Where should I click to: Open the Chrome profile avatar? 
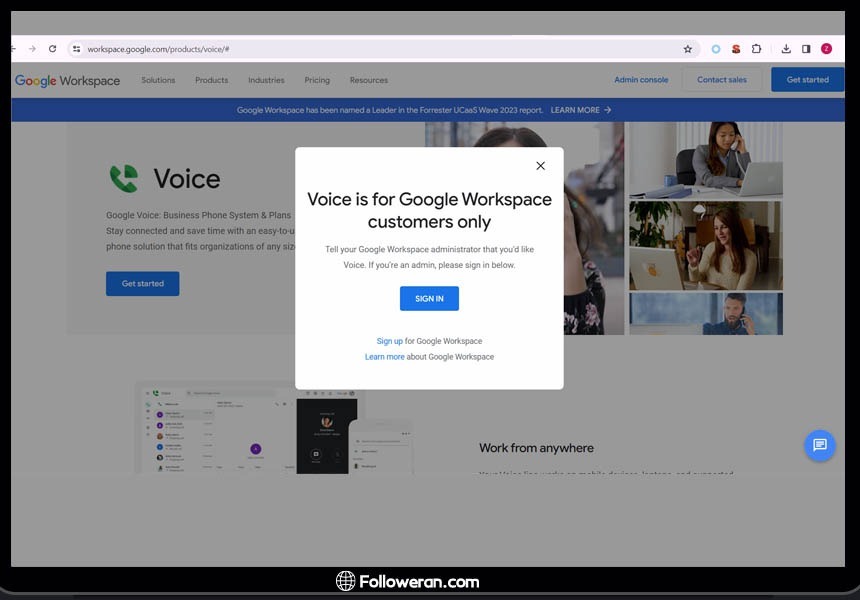826,49
